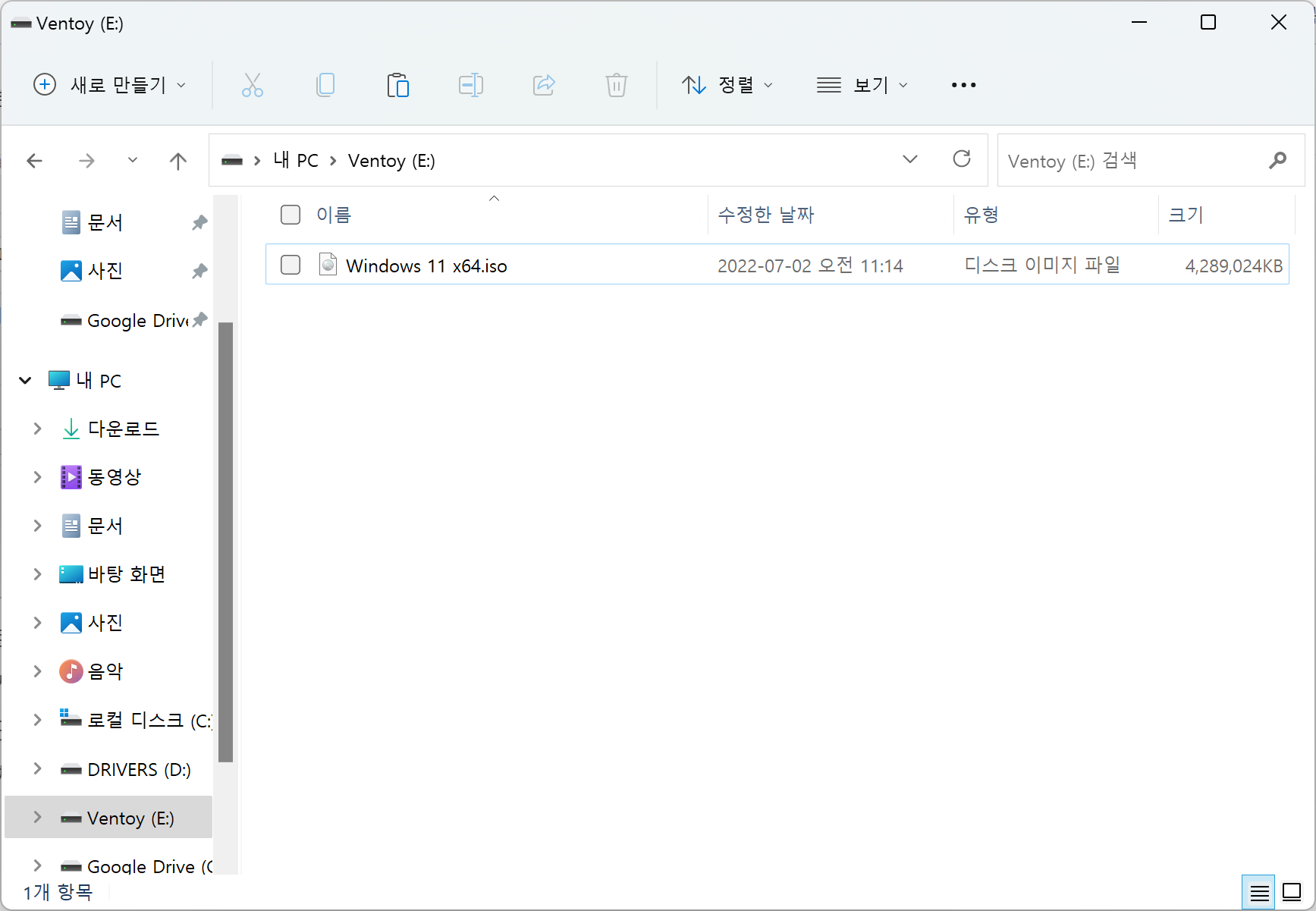
Task: Click the navigation pane scrollbar thumb
Action: (225, 542)
